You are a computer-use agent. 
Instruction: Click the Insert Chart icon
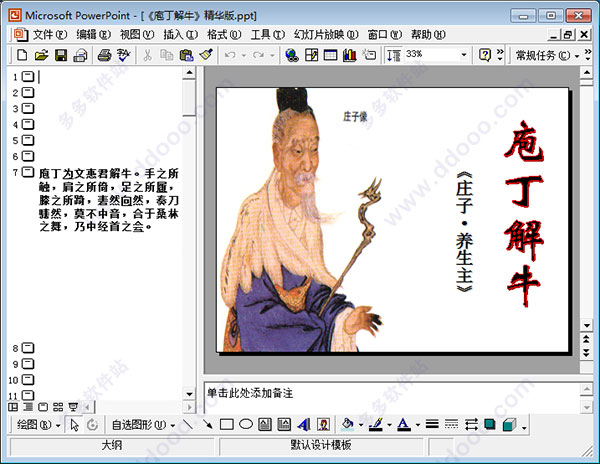(x=350, y=55)
